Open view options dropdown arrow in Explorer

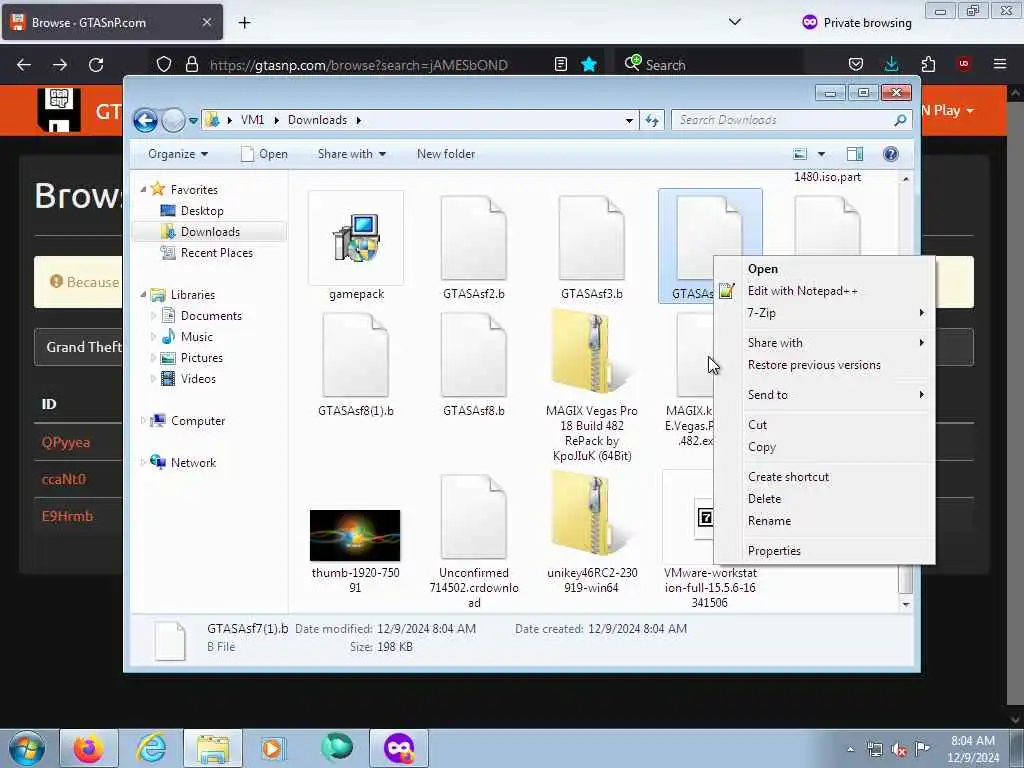(x=822, y=154)
